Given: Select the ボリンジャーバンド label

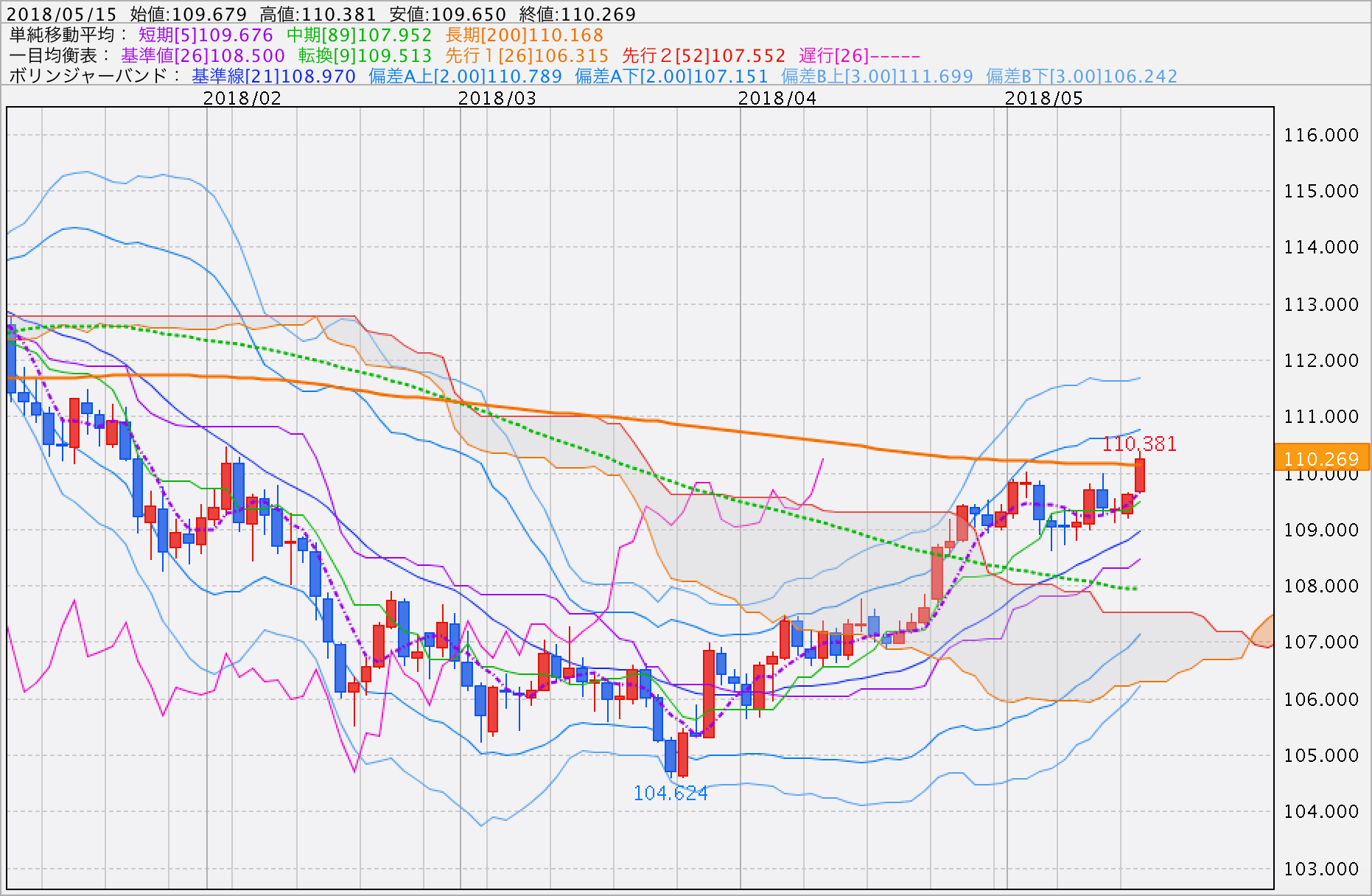Looking at the screenshot, I should coord(94,76).
